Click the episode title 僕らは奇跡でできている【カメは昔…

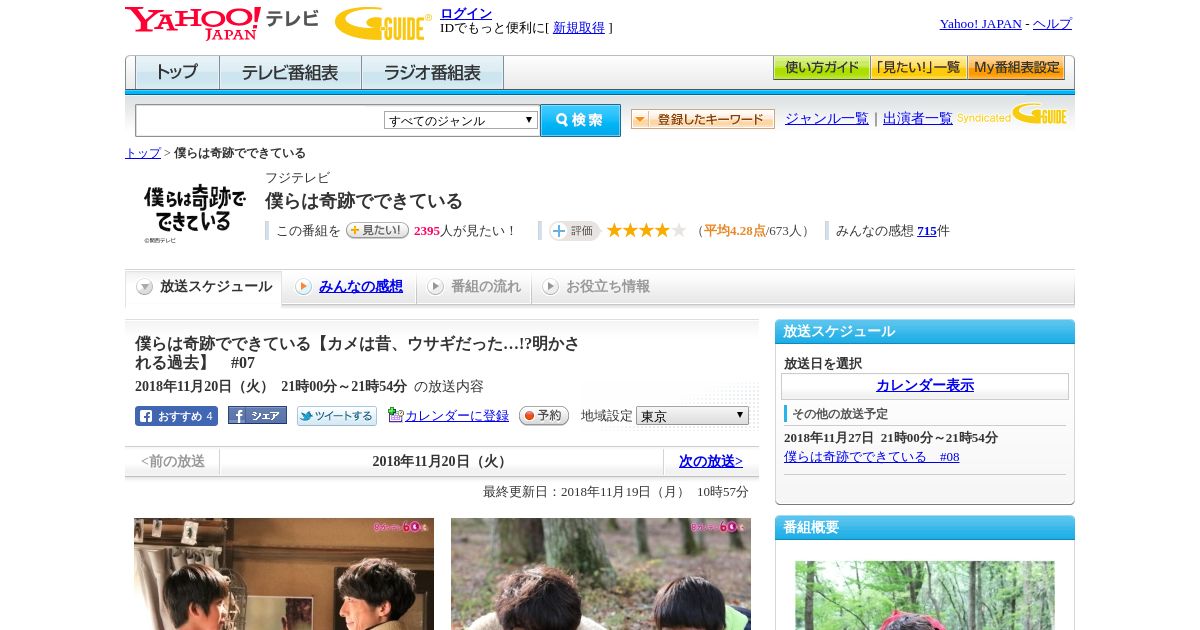[357, 352]
